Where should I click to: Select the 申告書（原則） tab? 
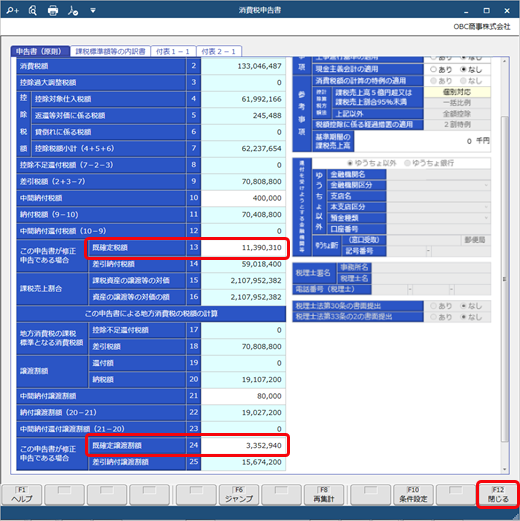[x=40, y=51]
